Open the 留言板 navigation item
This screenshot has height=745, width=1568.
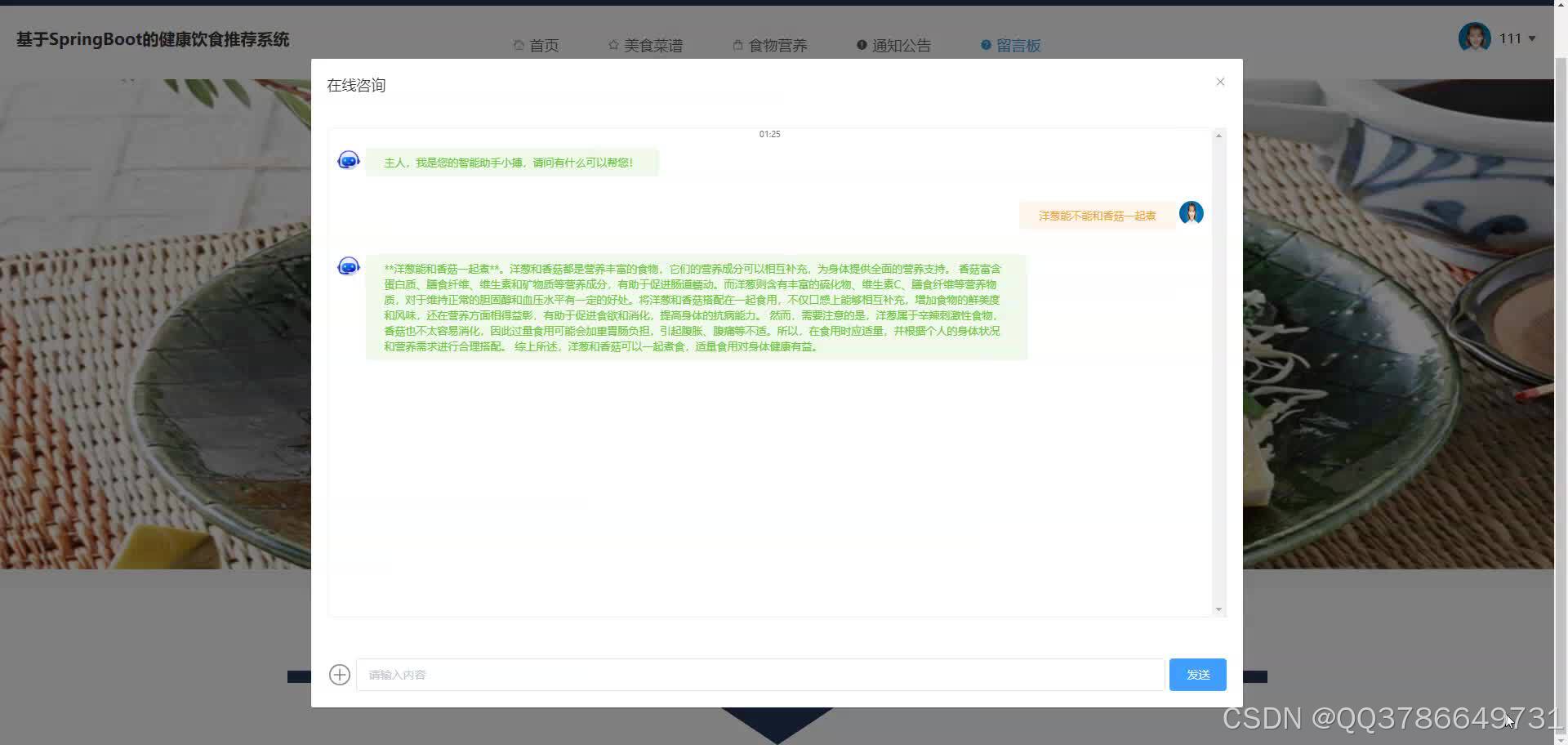1011,46
